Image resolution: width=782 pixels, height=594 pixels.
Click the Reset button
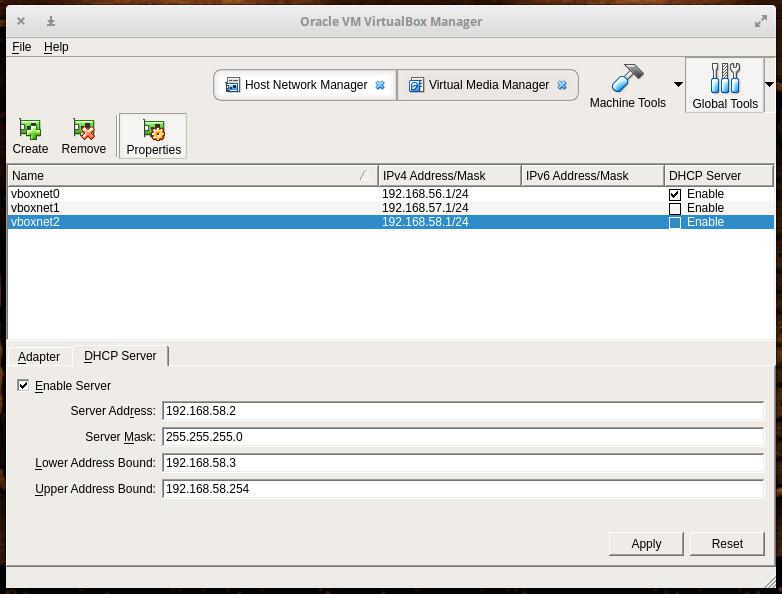[727, 544]
